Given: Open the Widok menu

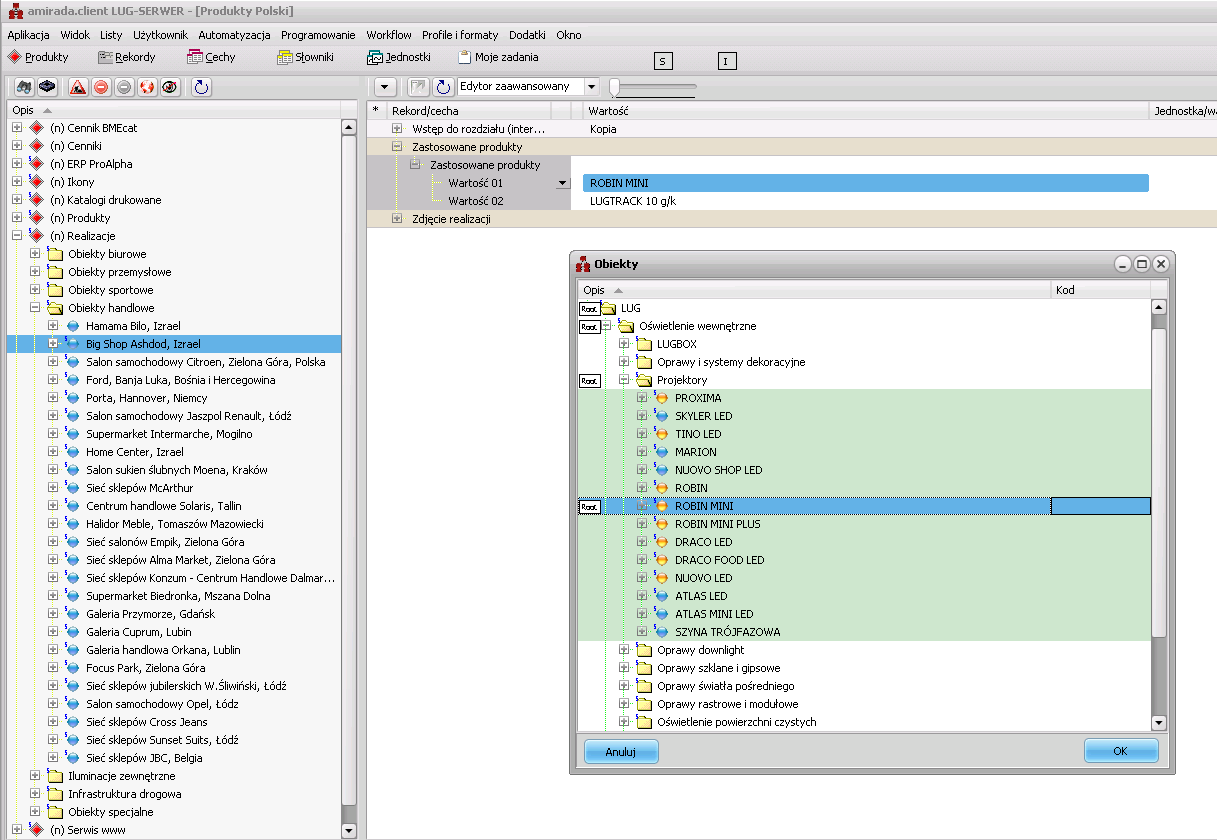Looking at the screenshot, I should [75, 35].
